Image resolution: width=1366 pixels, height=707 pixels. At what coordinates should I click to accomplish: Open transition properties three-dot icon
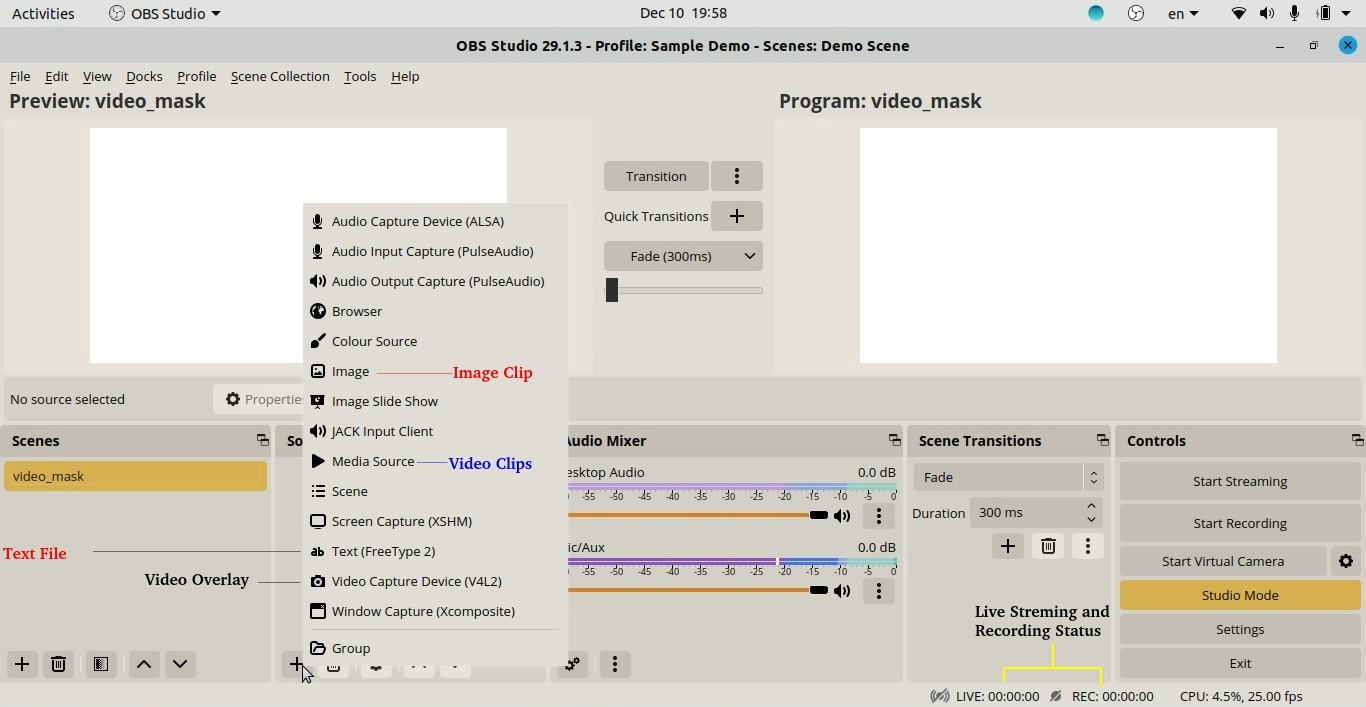(1088, 546)
